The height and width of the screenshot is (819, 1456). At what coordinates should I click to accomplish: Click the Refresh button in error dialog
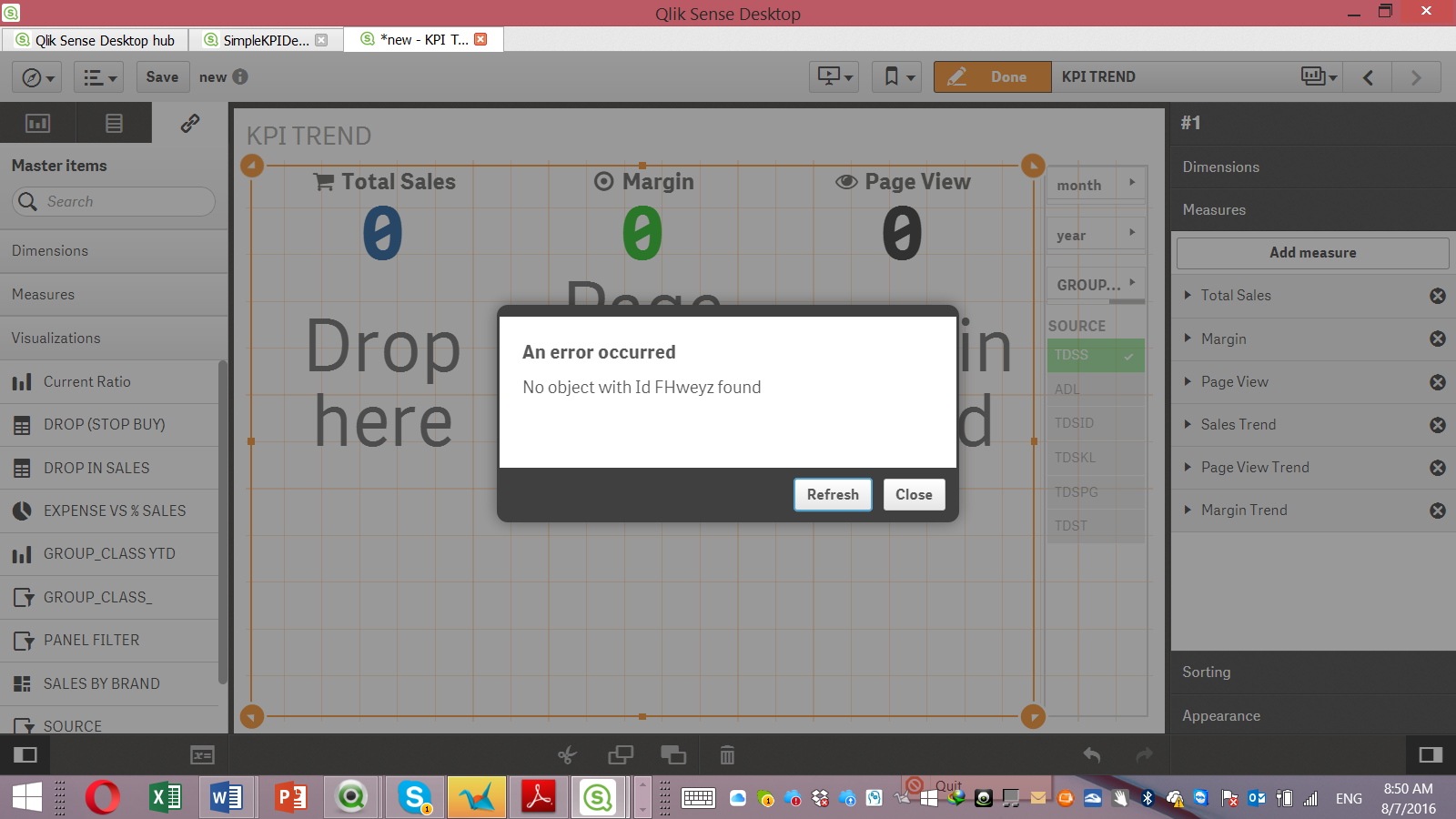pos(833,494)
